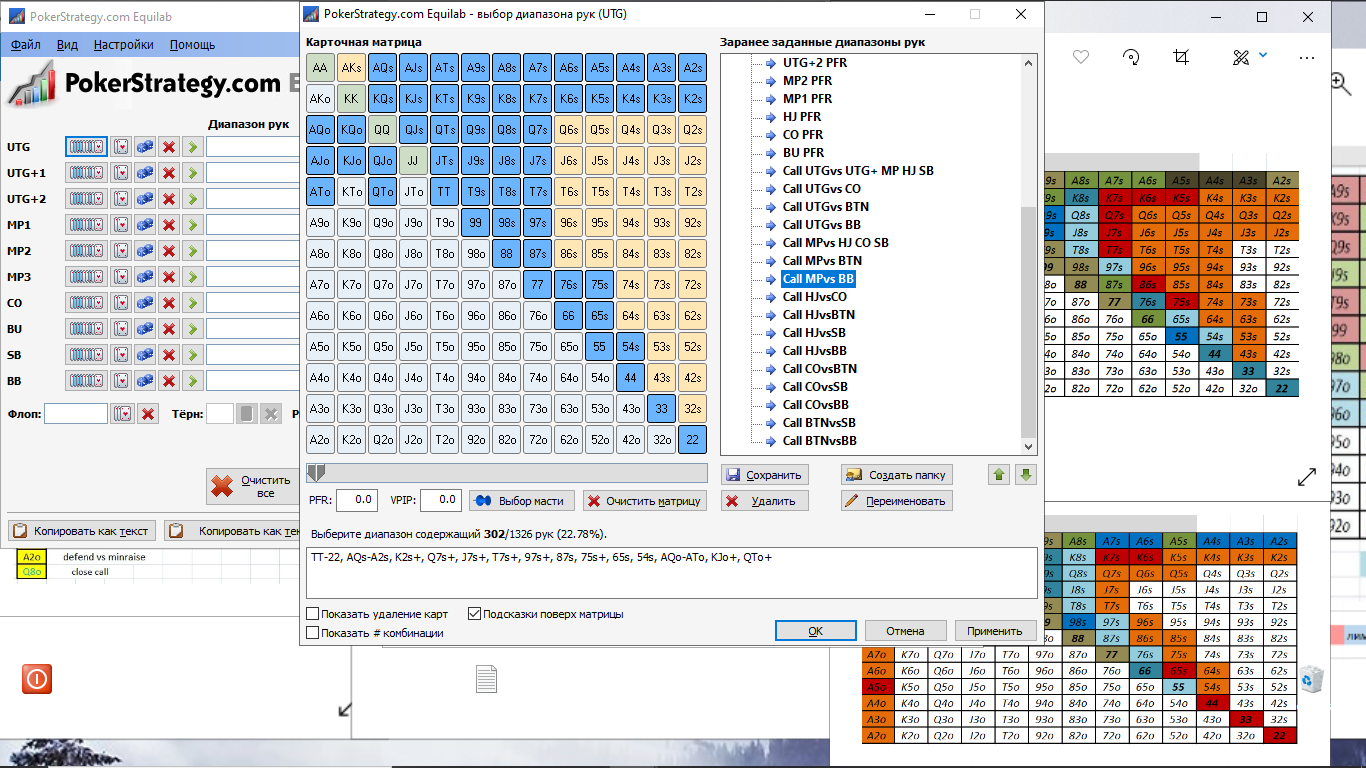Click the green arrow for MP2 row
Image resolution: width=1366 pixels, height=768 pixels.
pos(193,251)
